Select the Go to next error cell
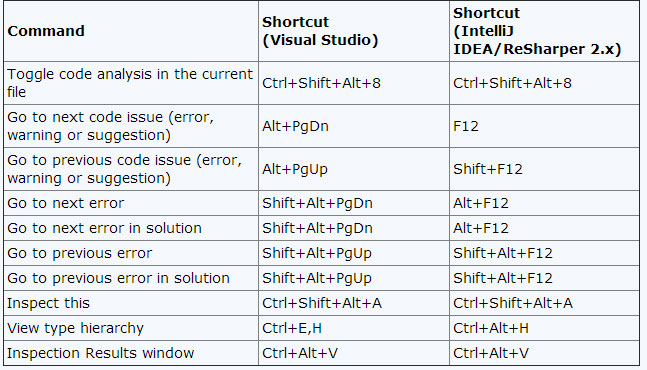Image resolution: width=647 pixels, height=370 pixels. (x=131, y=203)
